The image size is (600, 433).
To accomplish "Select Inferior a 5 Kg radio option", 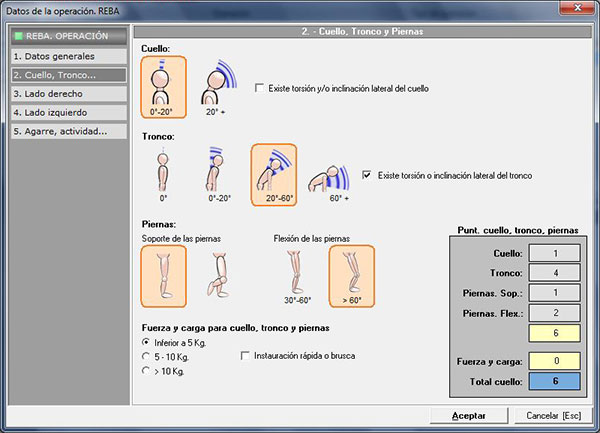I will (146, 342).
